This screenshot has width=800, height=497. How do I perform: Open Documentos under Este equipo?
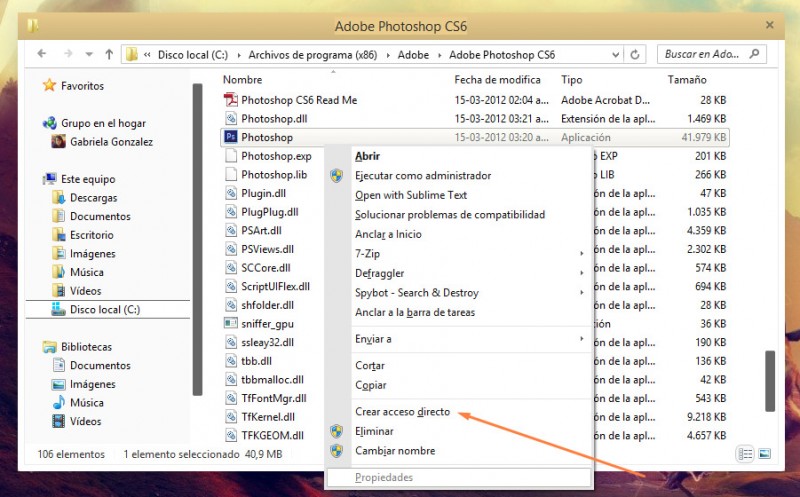click(x=100, y=216)
